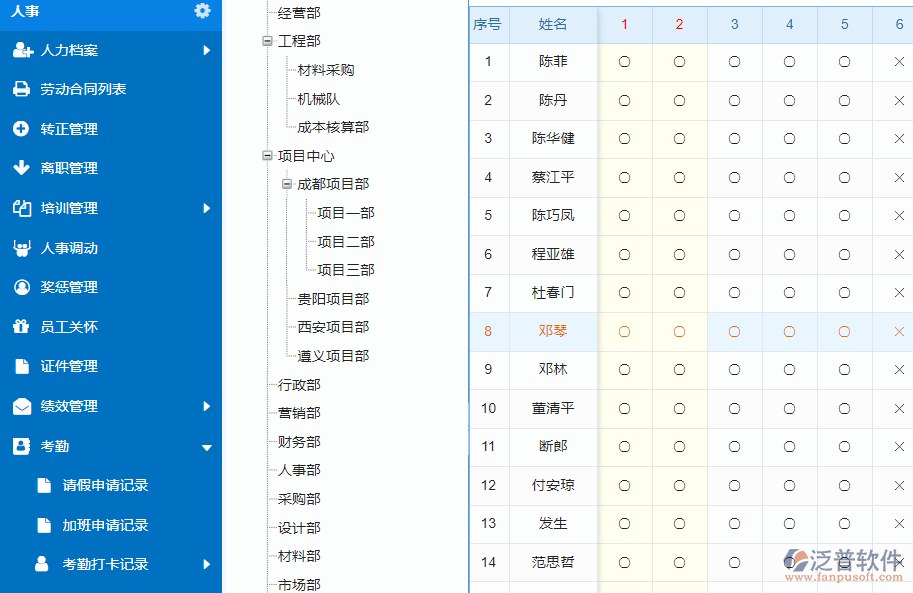913x593 pixels.
Task: Click the printer-style icon beside 劳动合同列表
Action: [x=22, y=89]
